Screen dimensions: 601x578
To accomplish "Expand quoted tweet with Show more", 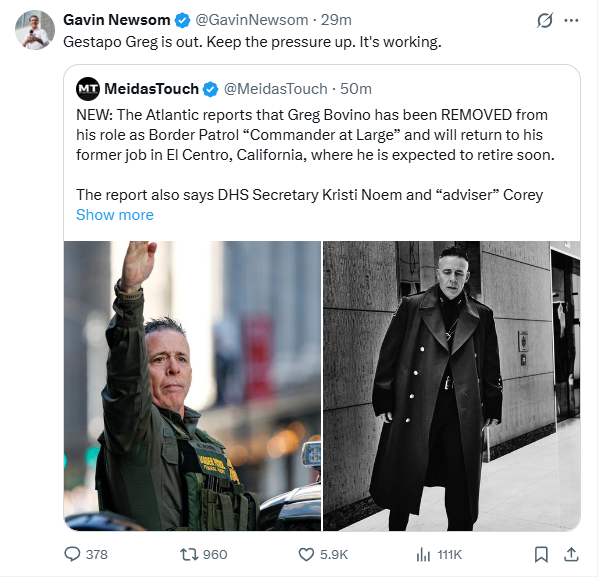I will pos(115,215).
